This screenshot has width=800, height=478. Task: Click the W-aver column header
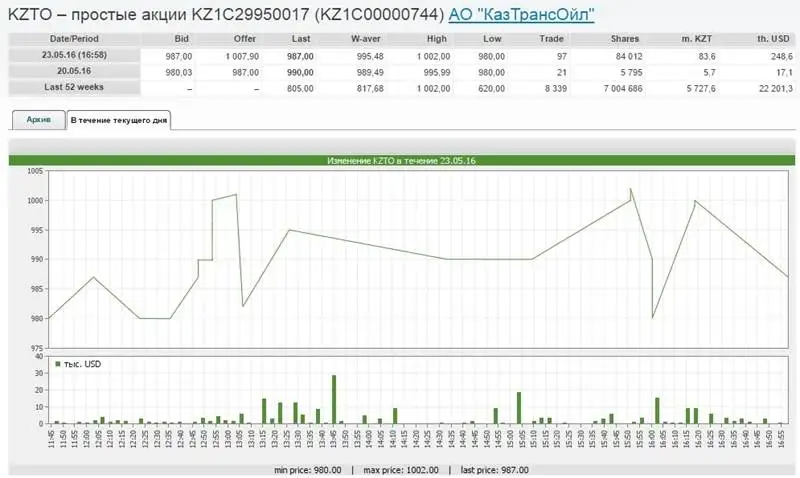[x=369, y=39]
